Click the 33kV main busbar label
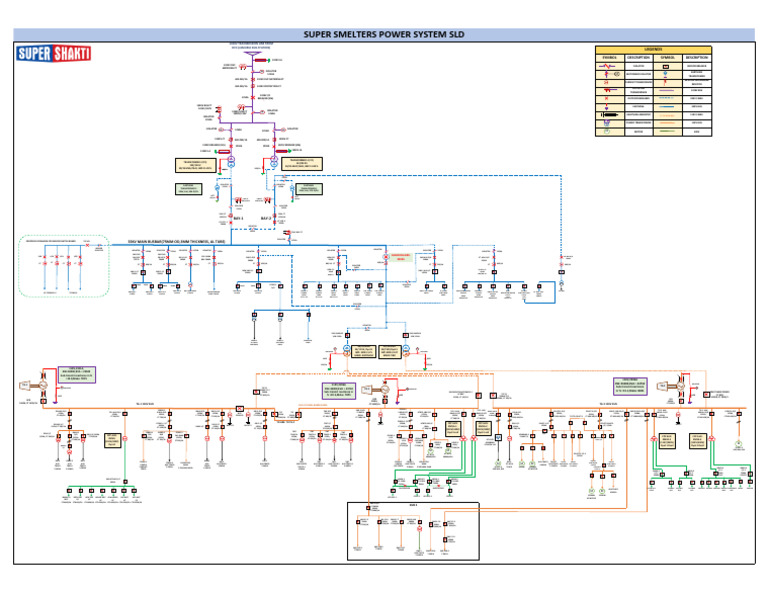 (x=176, y=242)
